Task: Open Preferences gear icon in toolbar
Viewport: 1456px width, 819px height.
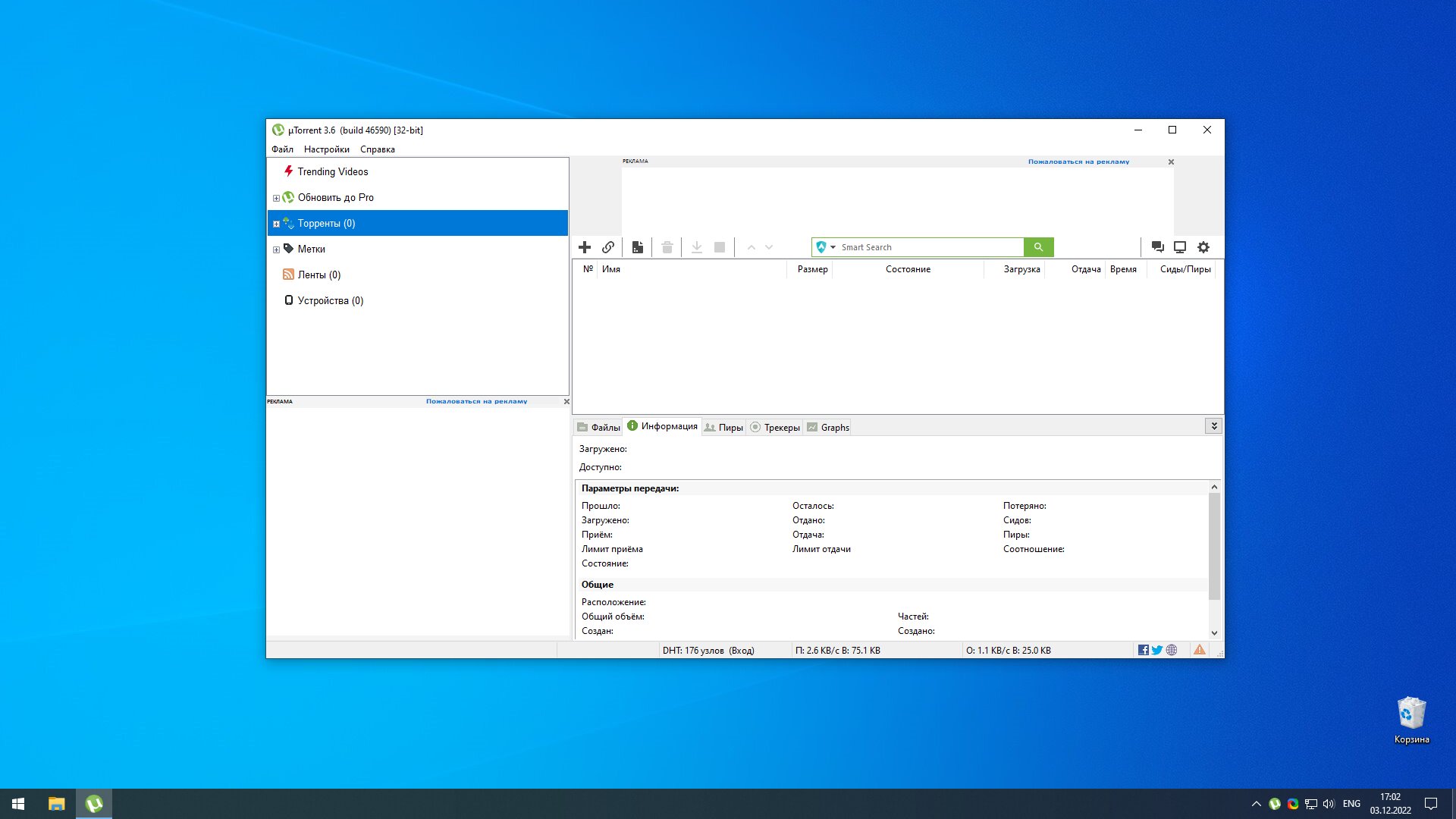Action: [x=1203, y=247]
